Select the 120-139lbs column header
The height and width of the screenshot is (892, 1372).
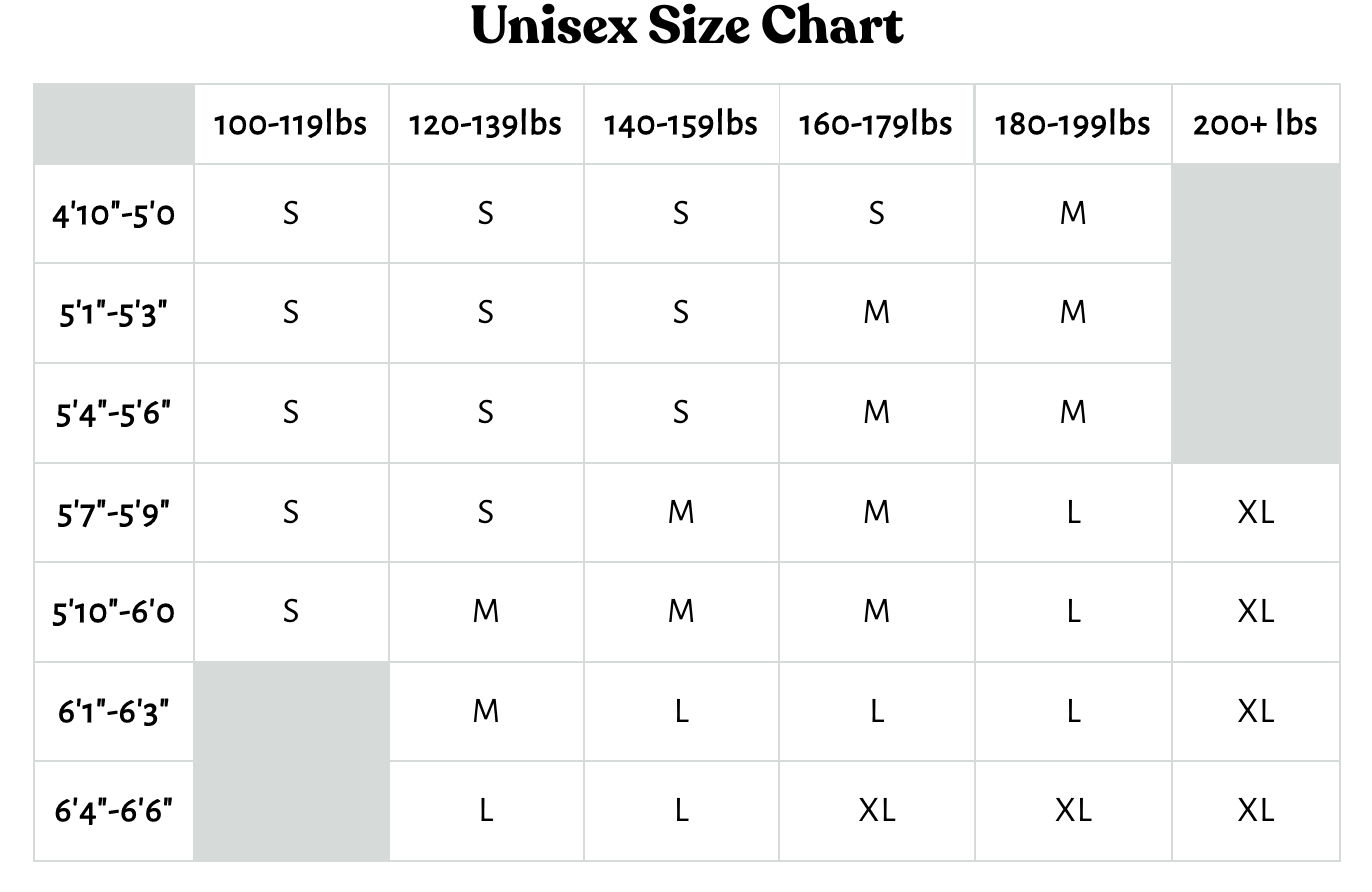485,124
